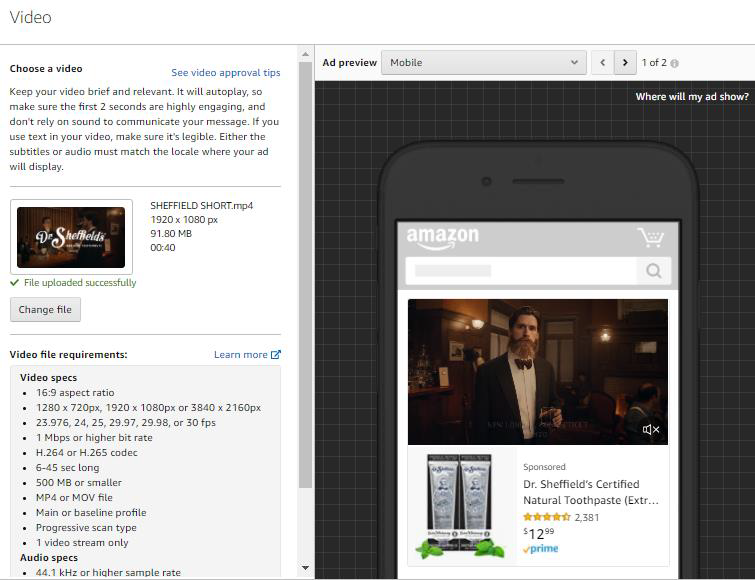
Task: Click the H.264 or H.265 codec requirement
Action: (87, 452)
